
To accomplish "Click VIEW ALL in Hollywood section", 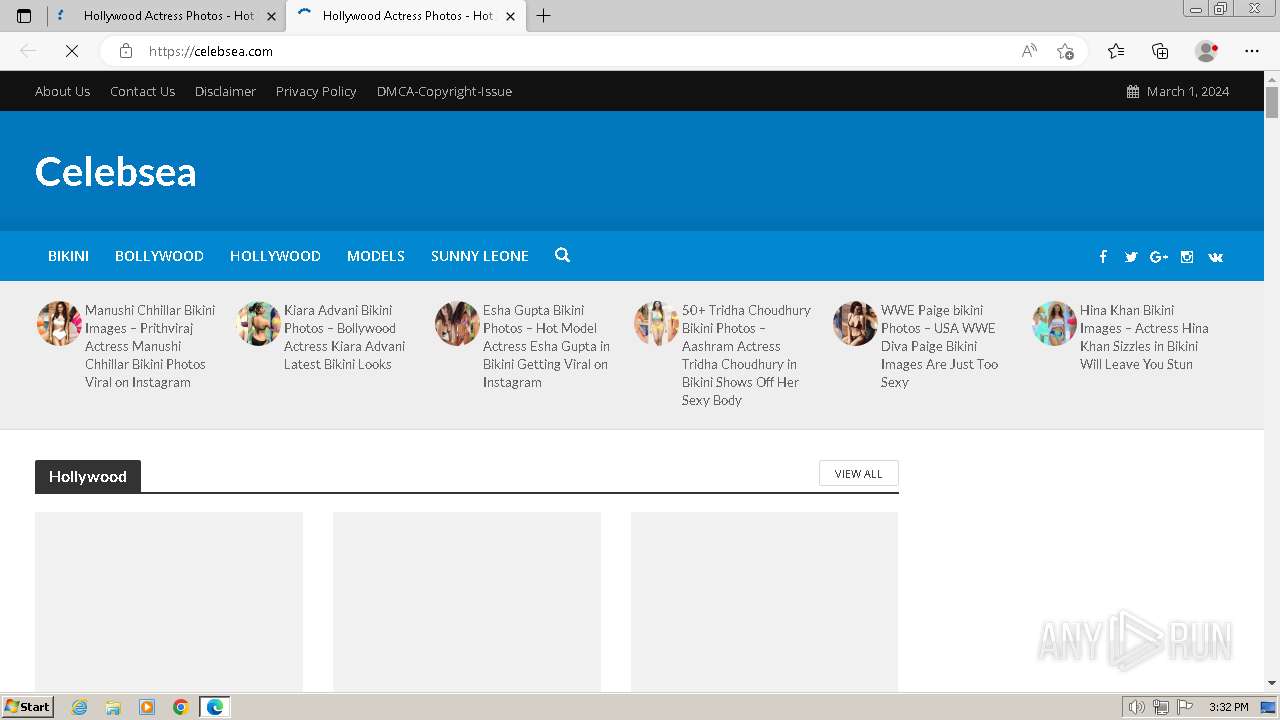I will [x=858, y=473].
